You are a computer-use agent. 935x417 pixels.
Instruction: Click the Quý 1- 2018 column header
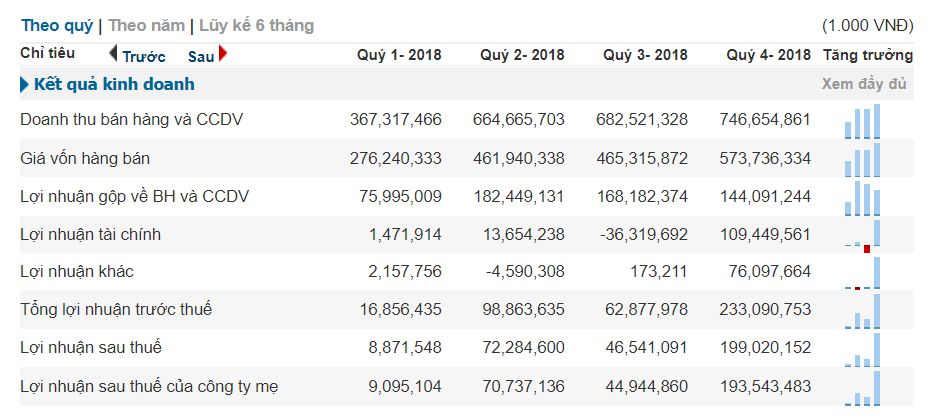pyautogui.click(x=399, y=55)
